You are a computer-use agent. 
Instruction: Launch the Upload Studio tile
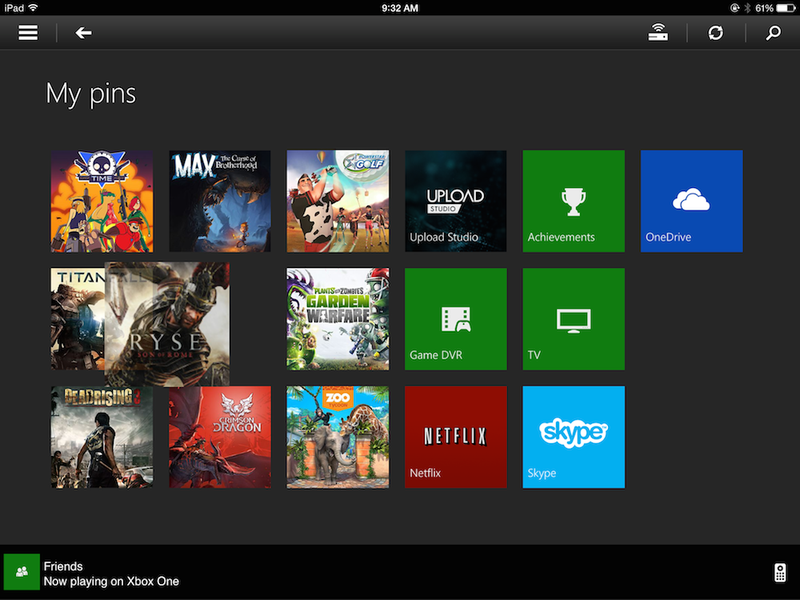pos(456,201)
